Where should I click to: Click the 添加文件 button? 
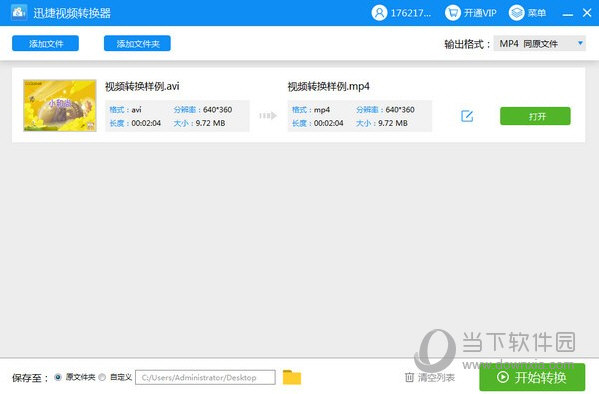[45, 44]
